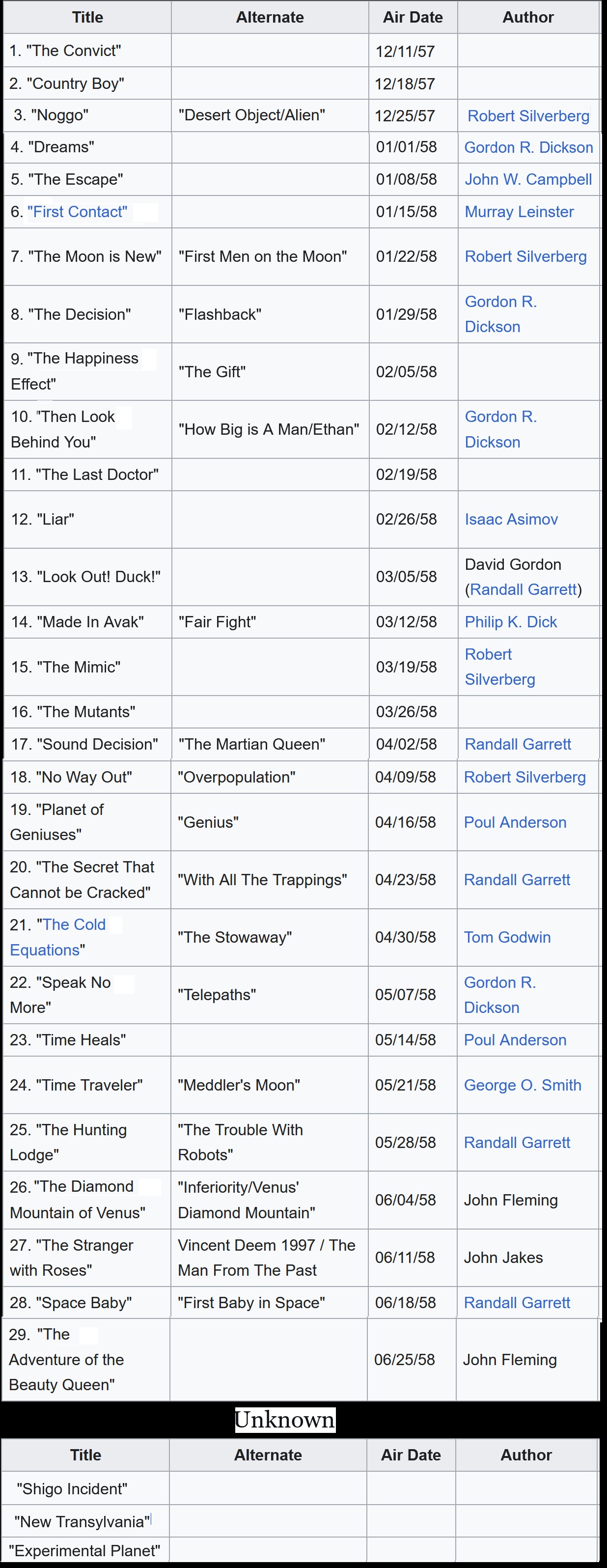Screen dimensions: 607x1568
Task: Click Robert Silverberg link in The Mimic row
Action: tap(500, 667)
